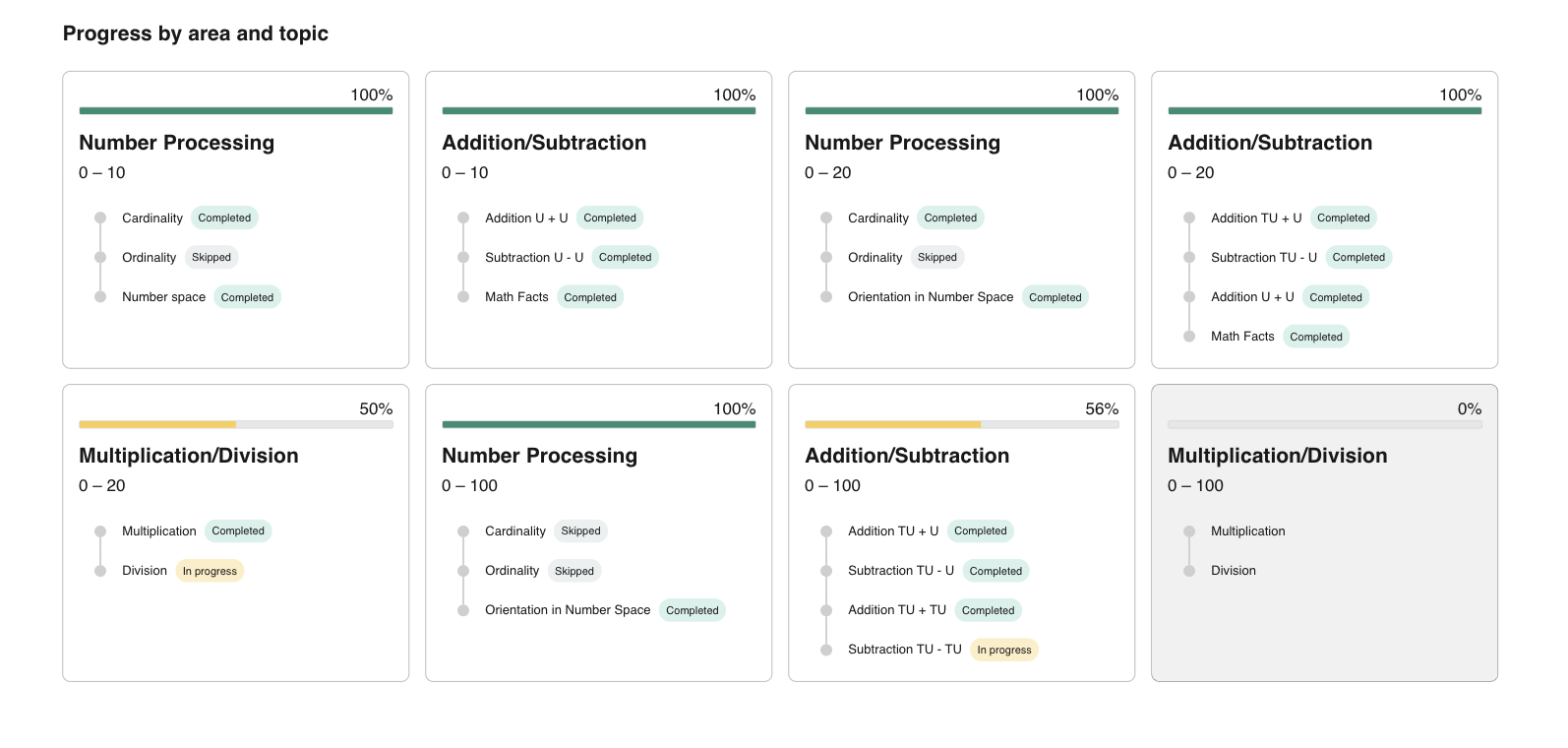This screenshot has height=748, width=1568.
Task: Open the Number Processing 0 – 10 card title
Action: (x=176, y=143)
